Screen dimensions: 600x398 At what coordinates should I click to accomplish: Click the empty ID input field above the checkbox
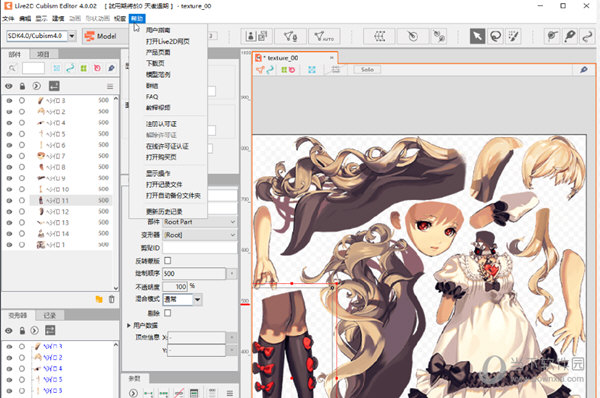click(x=200, y=248)
